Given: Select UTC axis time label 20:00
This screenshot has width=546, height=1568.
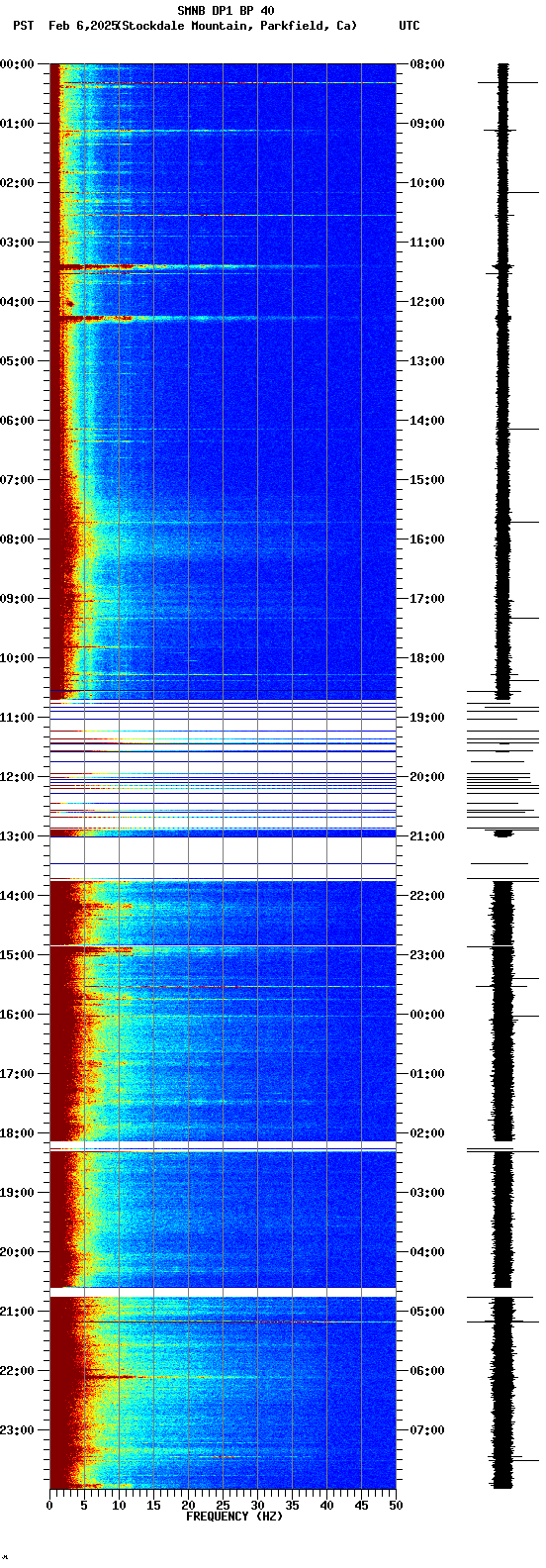Looking at the screenshot, I should pos(427,777).
